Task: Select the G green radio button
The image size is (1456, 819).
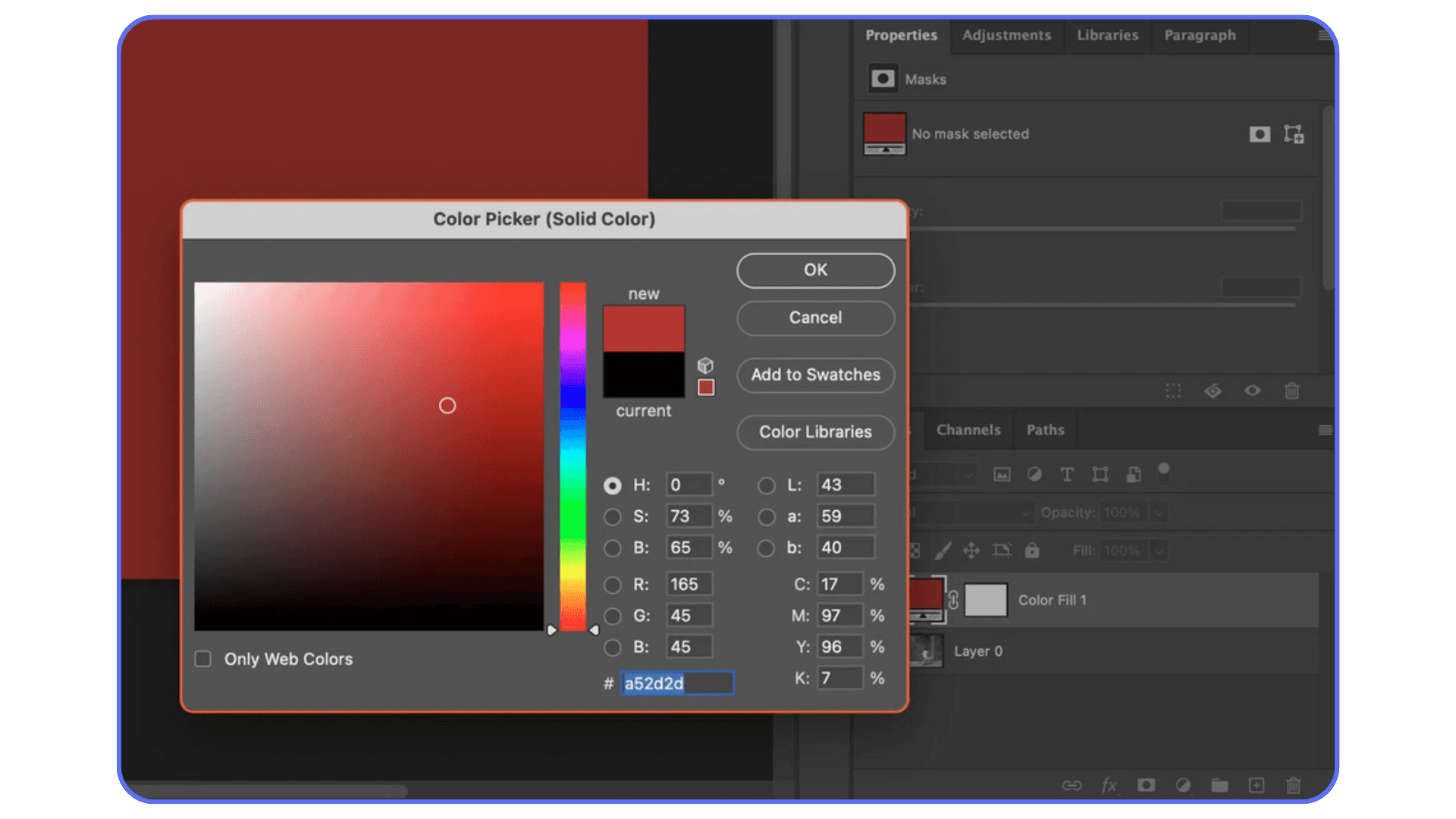Action: (x=613, y=617)
